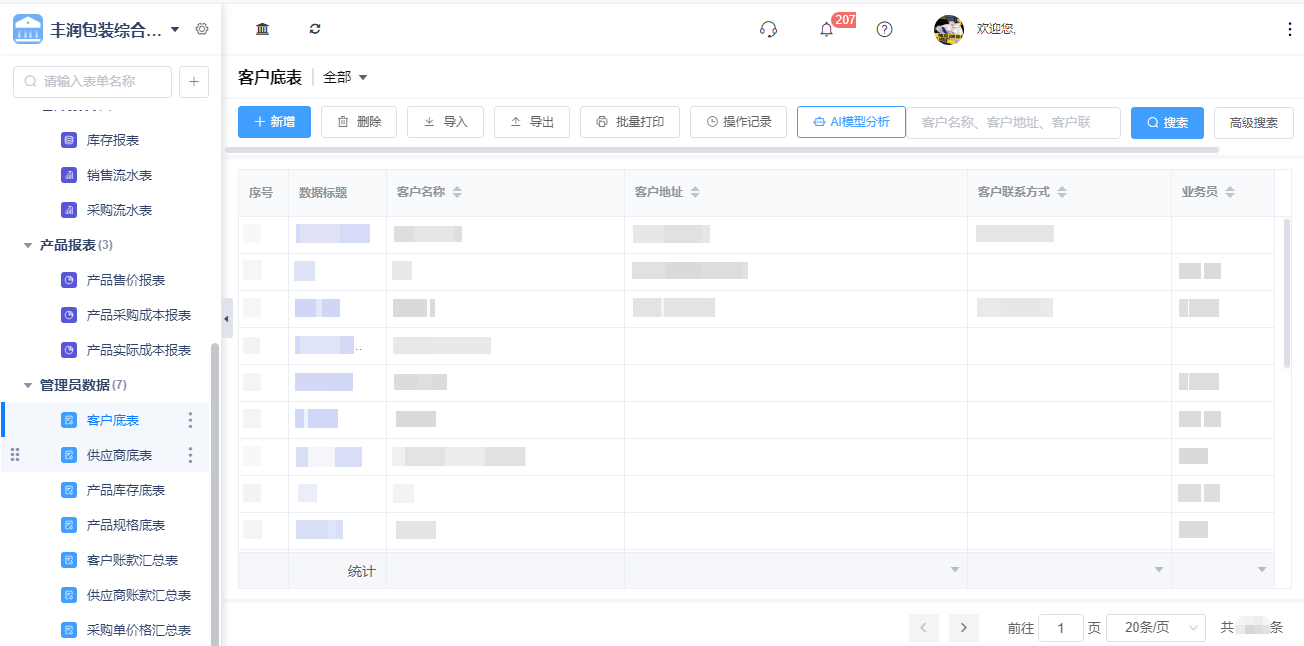Click the 新增 button
The height and width of the screenshot is (646, 1304).
tap(274, 122)
